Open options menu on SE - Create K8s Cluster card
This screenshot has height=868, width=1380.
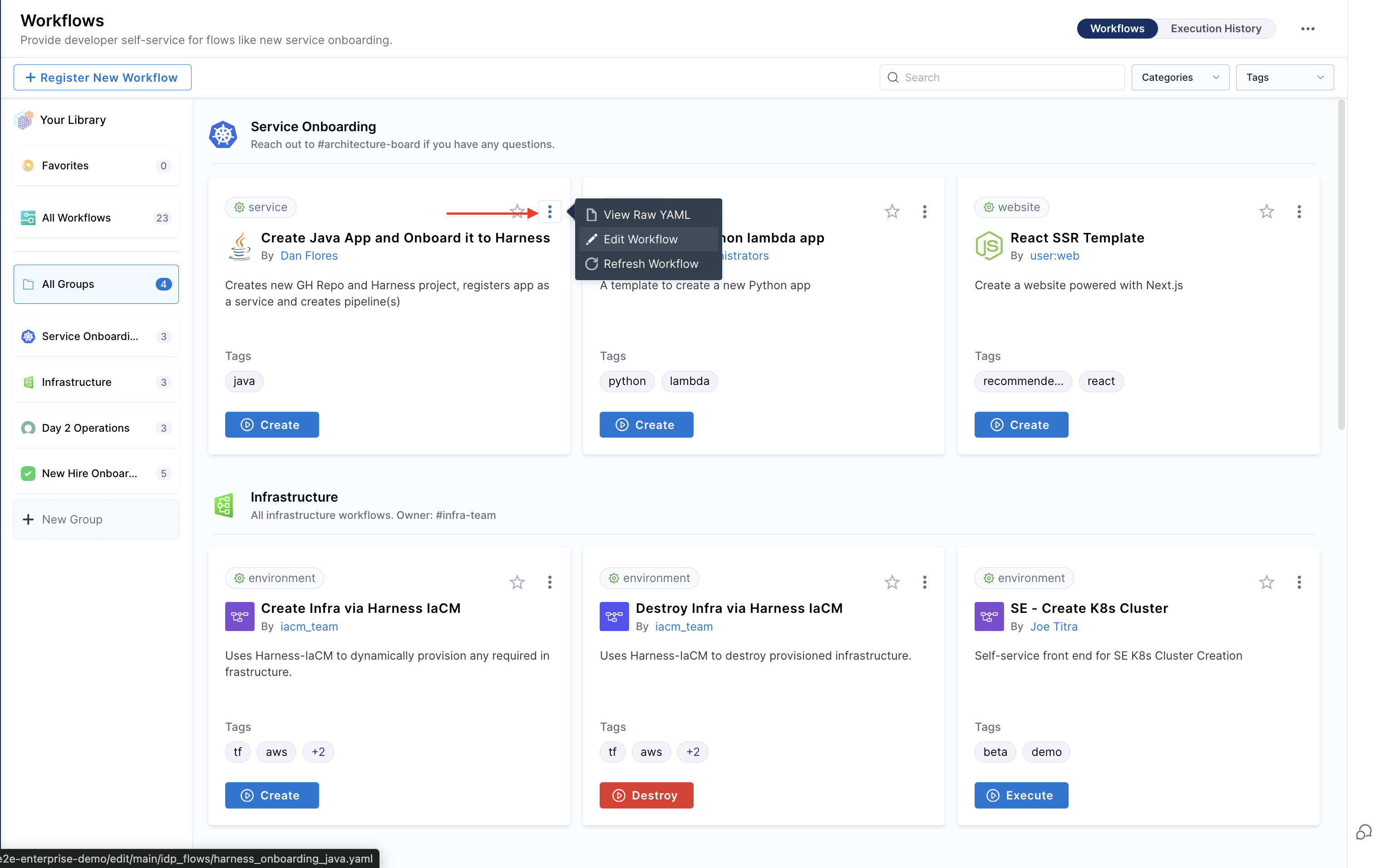tap(1299, 582)
